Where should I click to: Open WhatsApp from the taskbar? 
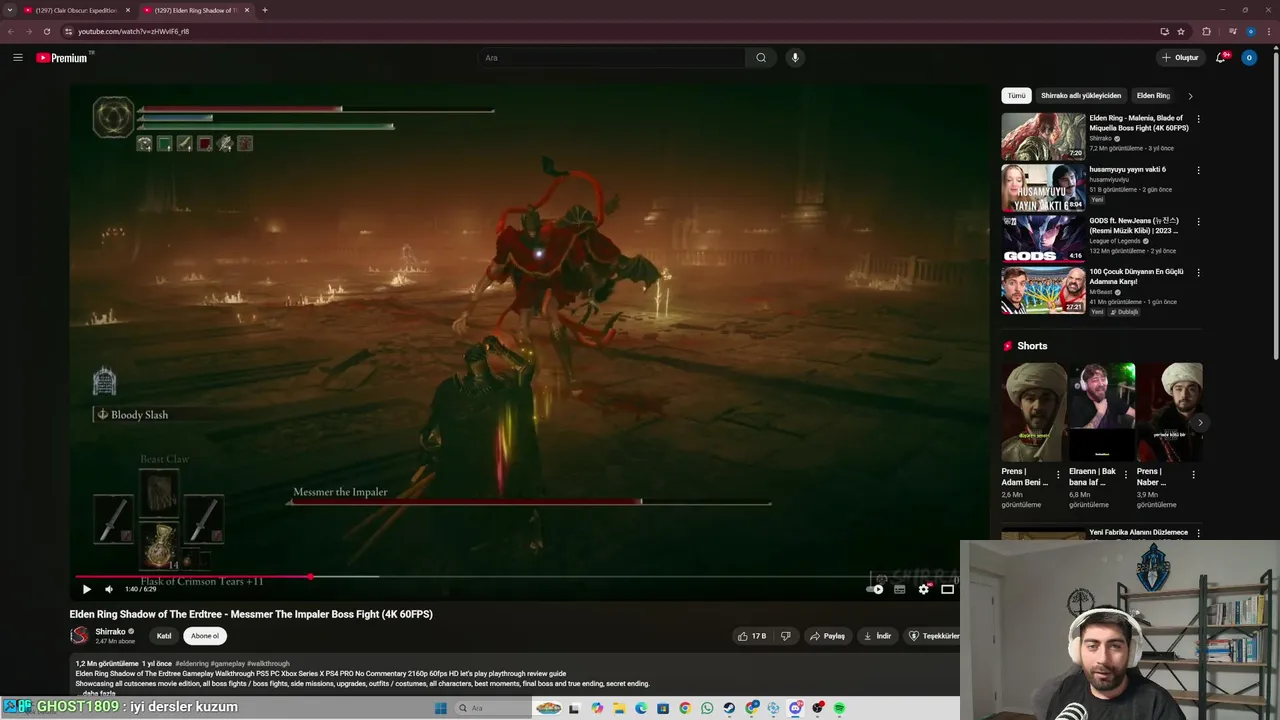click(707, 708)
